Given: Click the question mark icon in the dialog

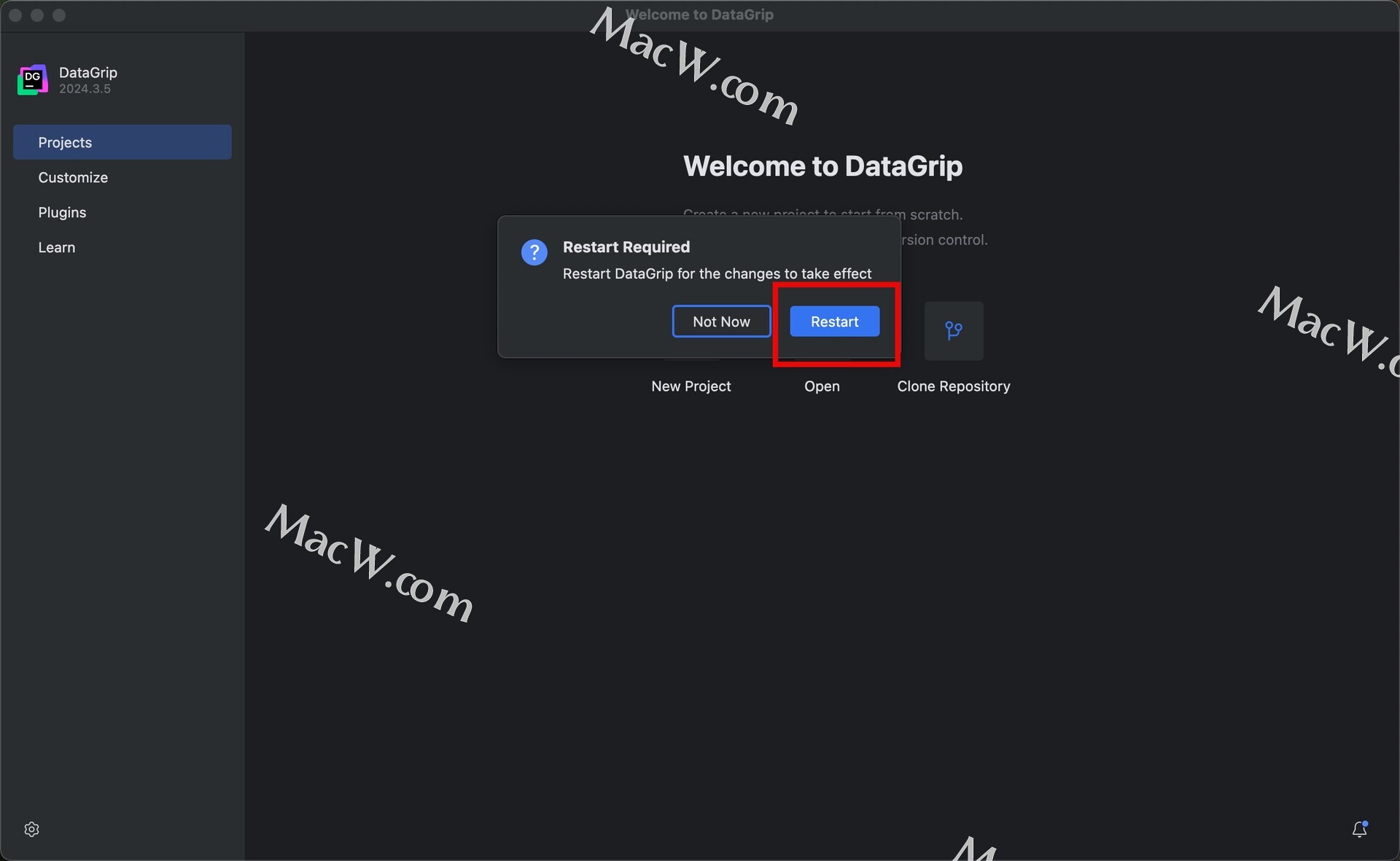Looking at the screenshot, I should pyautogui.click(x=534, y=253).
